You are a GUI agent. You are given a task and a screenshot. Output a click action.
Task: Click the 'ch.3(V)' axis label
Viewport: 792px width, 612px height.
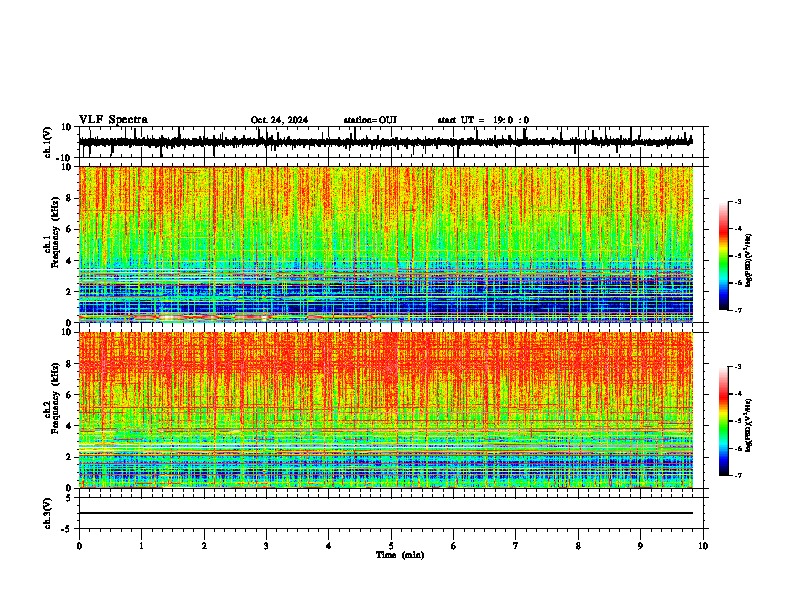(48, 513)
